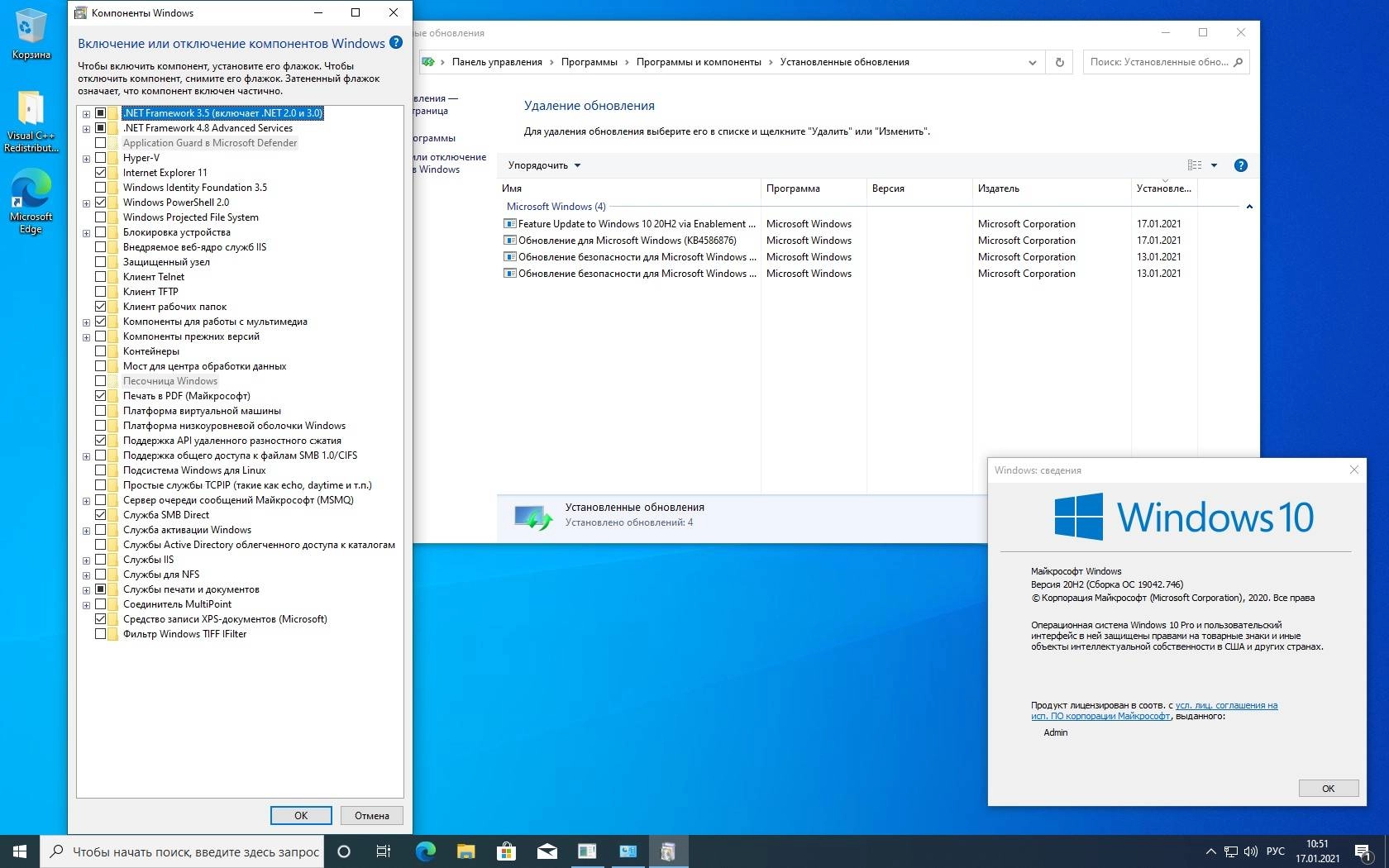Open the Mail app from the taskbar
This screenshot has height=868, width=1389.
point(547,851)
